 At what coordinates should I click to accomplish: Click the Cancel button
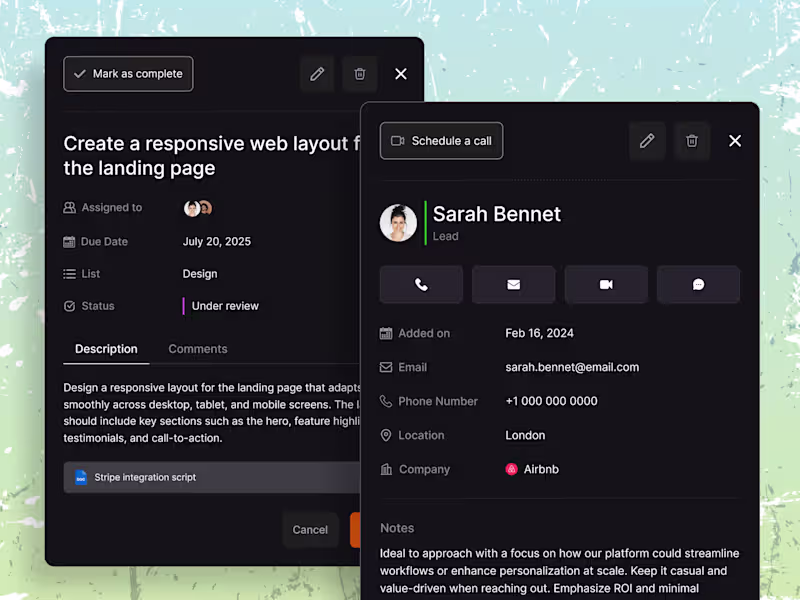pos(310,530)
